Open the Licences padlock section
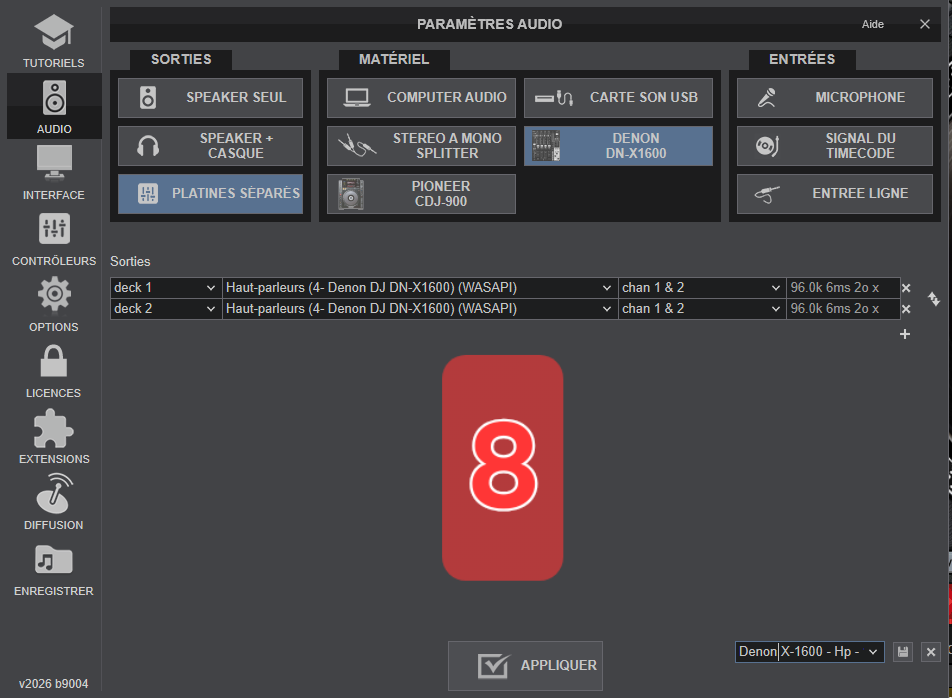Image resolution: width=952 pixels, height=698 pixels. pos(53,370)
